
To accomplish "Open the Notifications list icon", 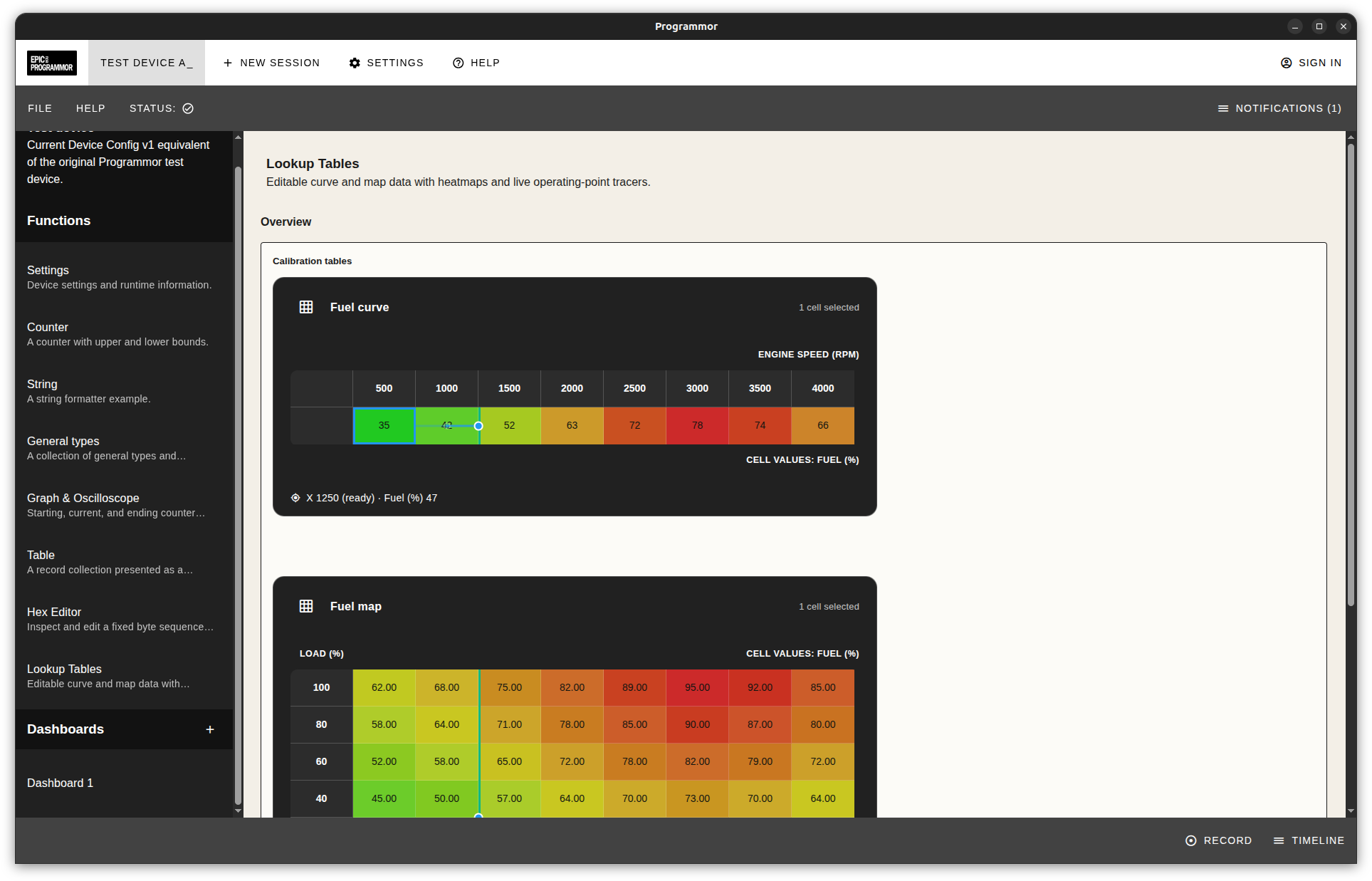I will 1223,108.
